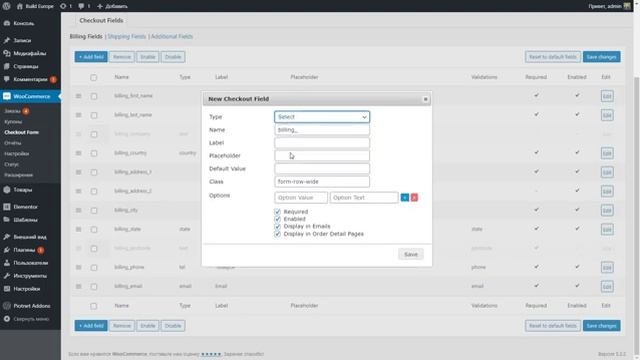Image resolution: width=640 pixels, height=360 pixels.
Task: Select the billing_first_name row checkbox
Action: click(94, 96)
